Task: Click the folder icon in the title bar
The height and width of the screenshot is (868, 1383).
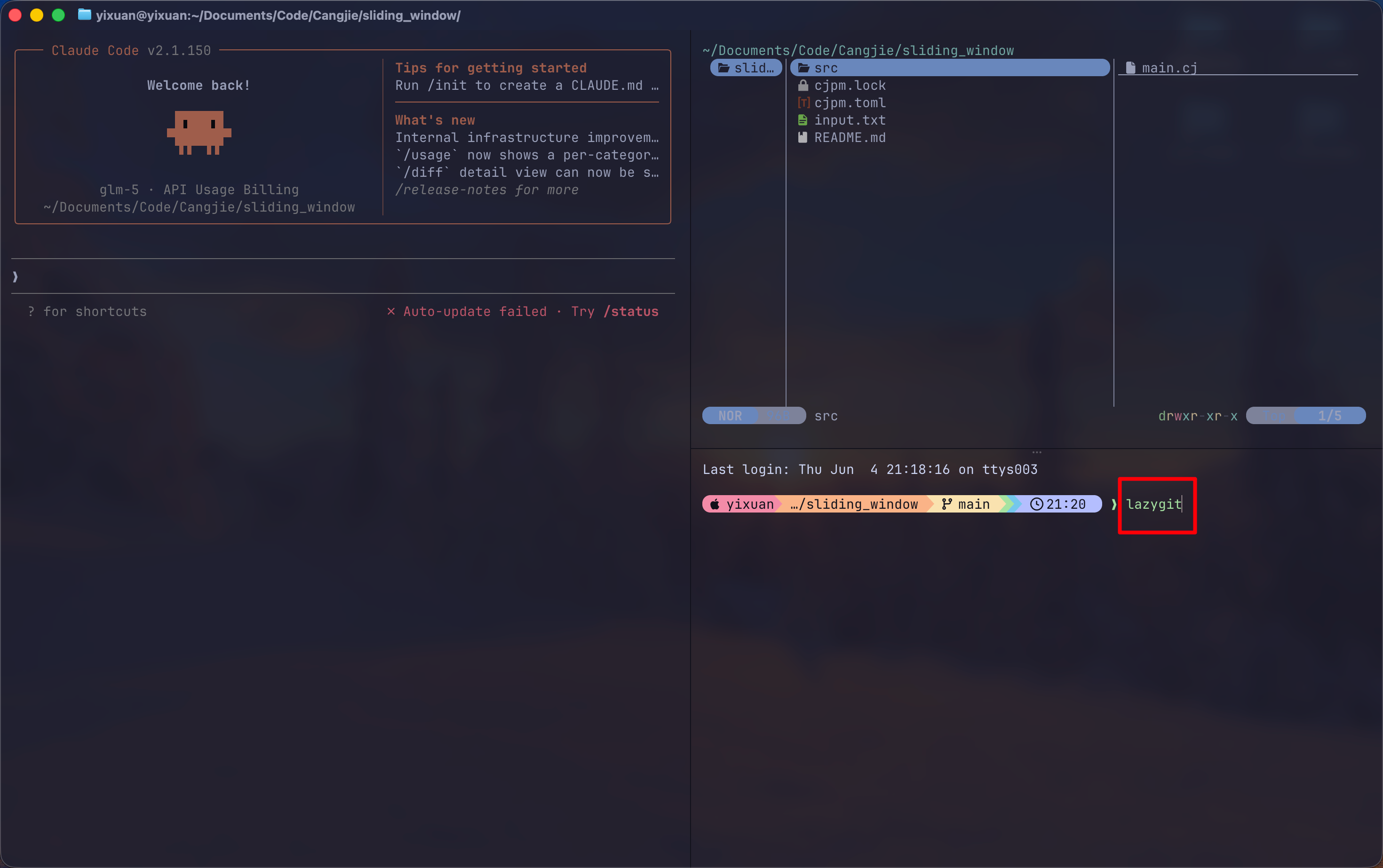Action: pyautogui.click(x=84, y=15)
